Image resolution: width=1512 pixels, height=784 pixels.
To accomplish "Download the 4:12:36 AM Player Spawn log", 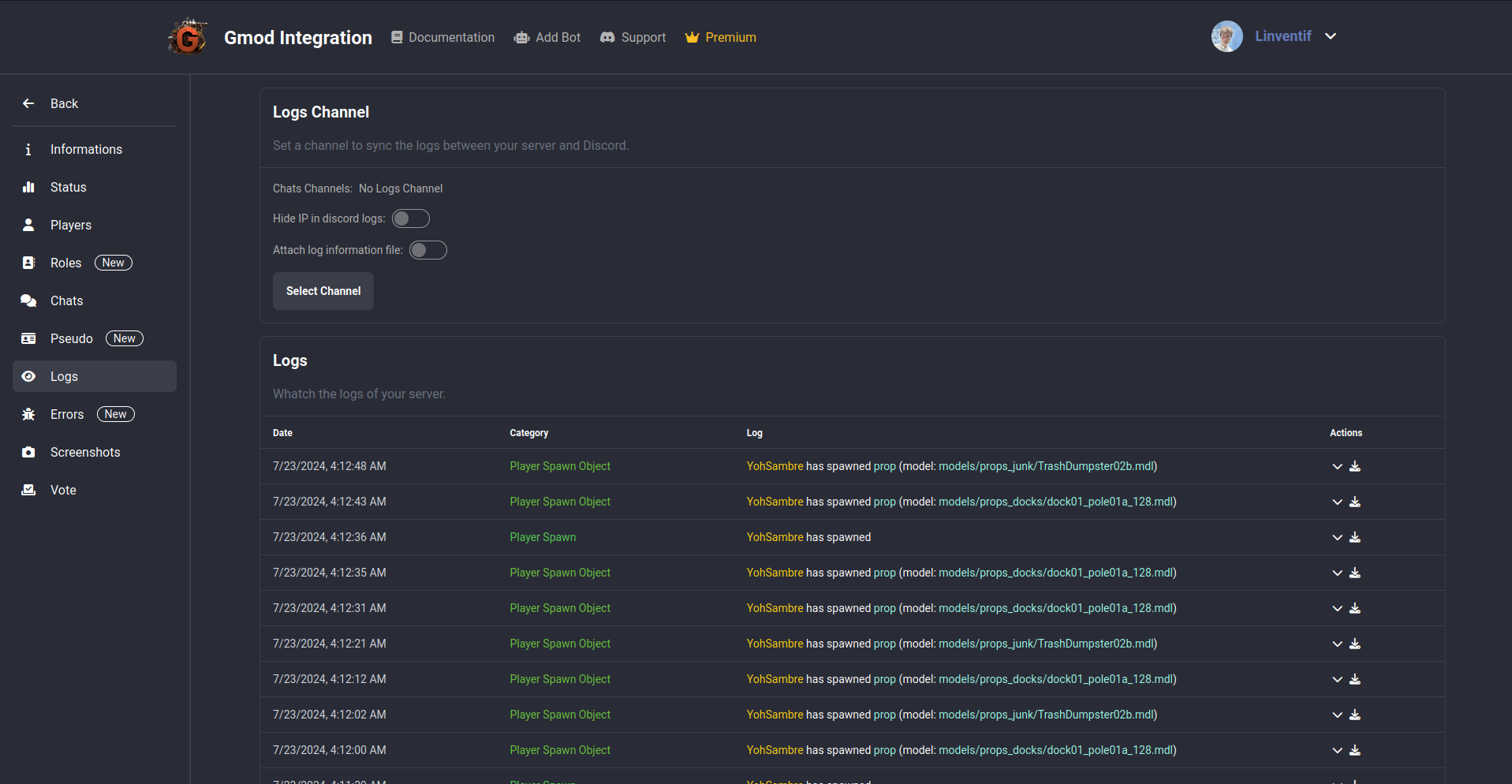I will pos(1355,537).
